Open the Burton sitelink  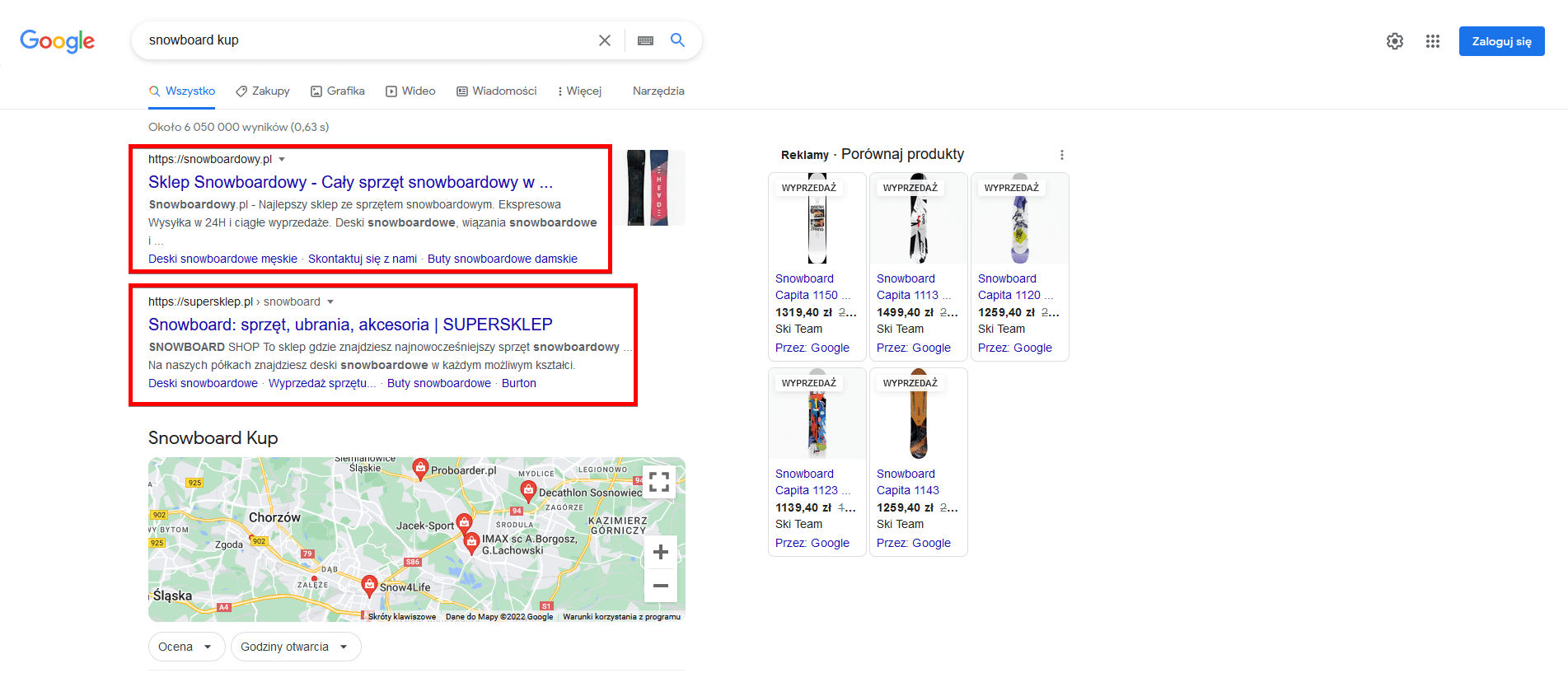point(519,383)
